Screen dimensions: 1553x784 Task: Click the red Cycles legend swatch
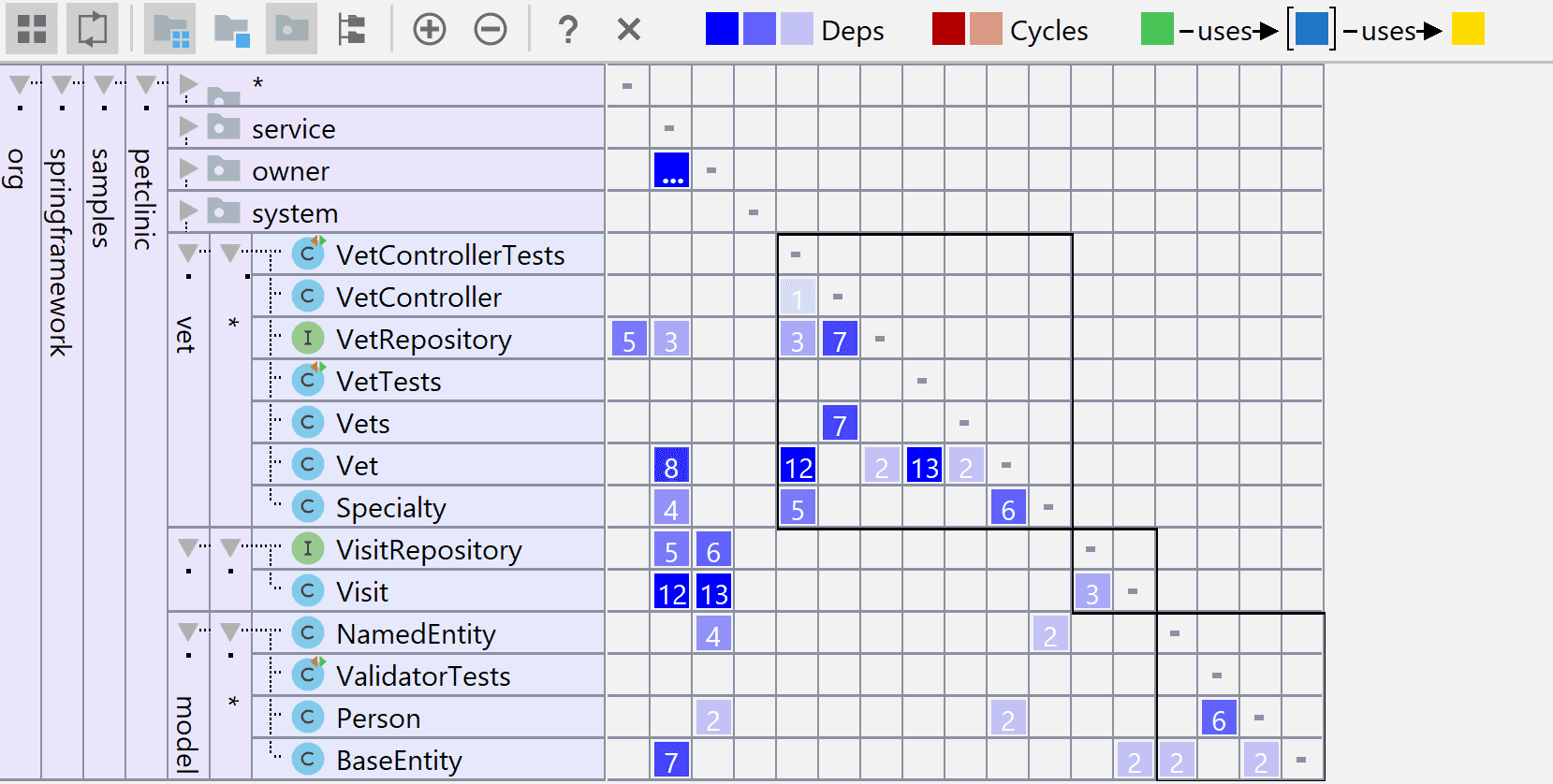coord(948,29)
